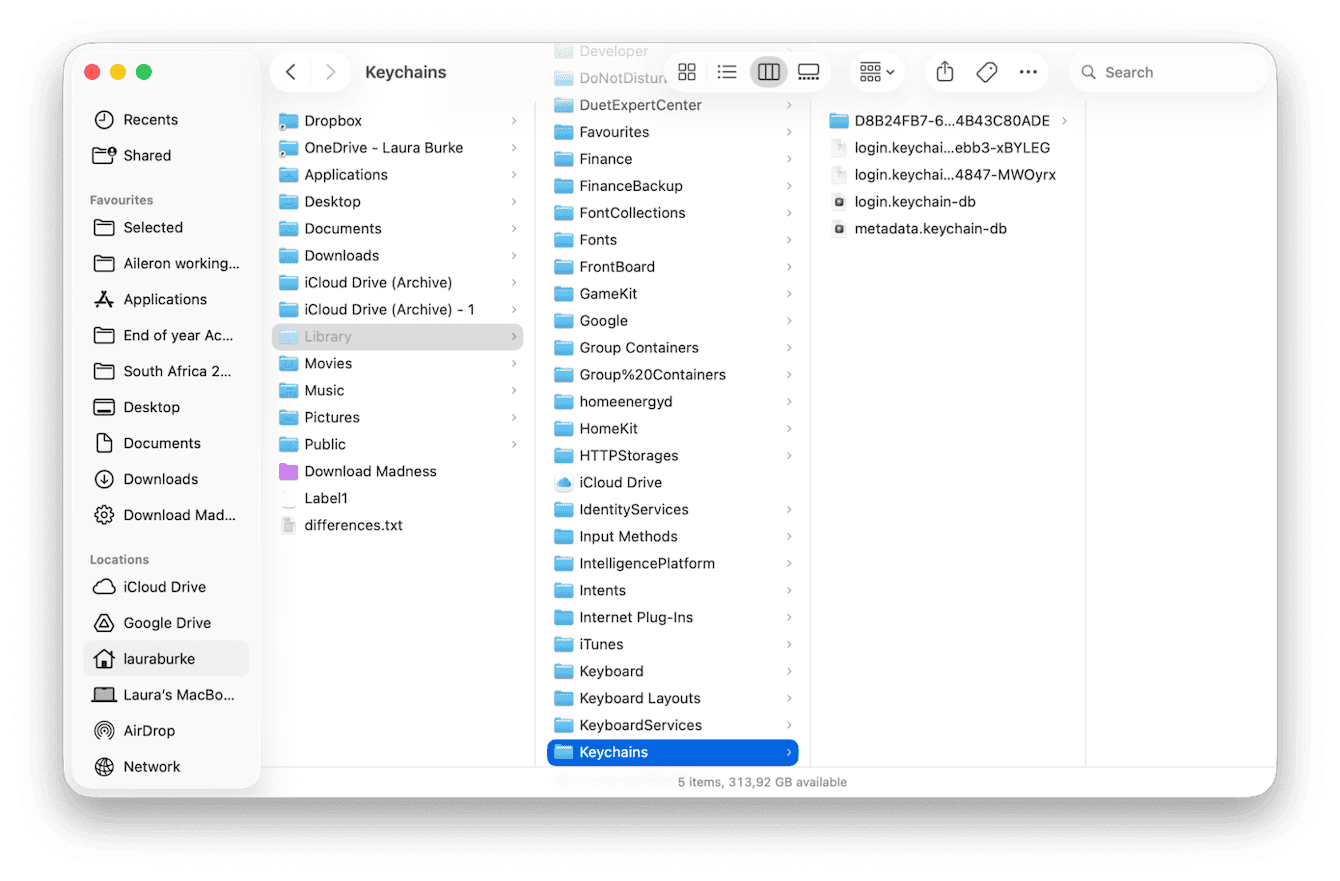This screenshot has width=1340, height=881.
Task: Switch to gallery view in toolbar
Action: click(x=808, y=71)
